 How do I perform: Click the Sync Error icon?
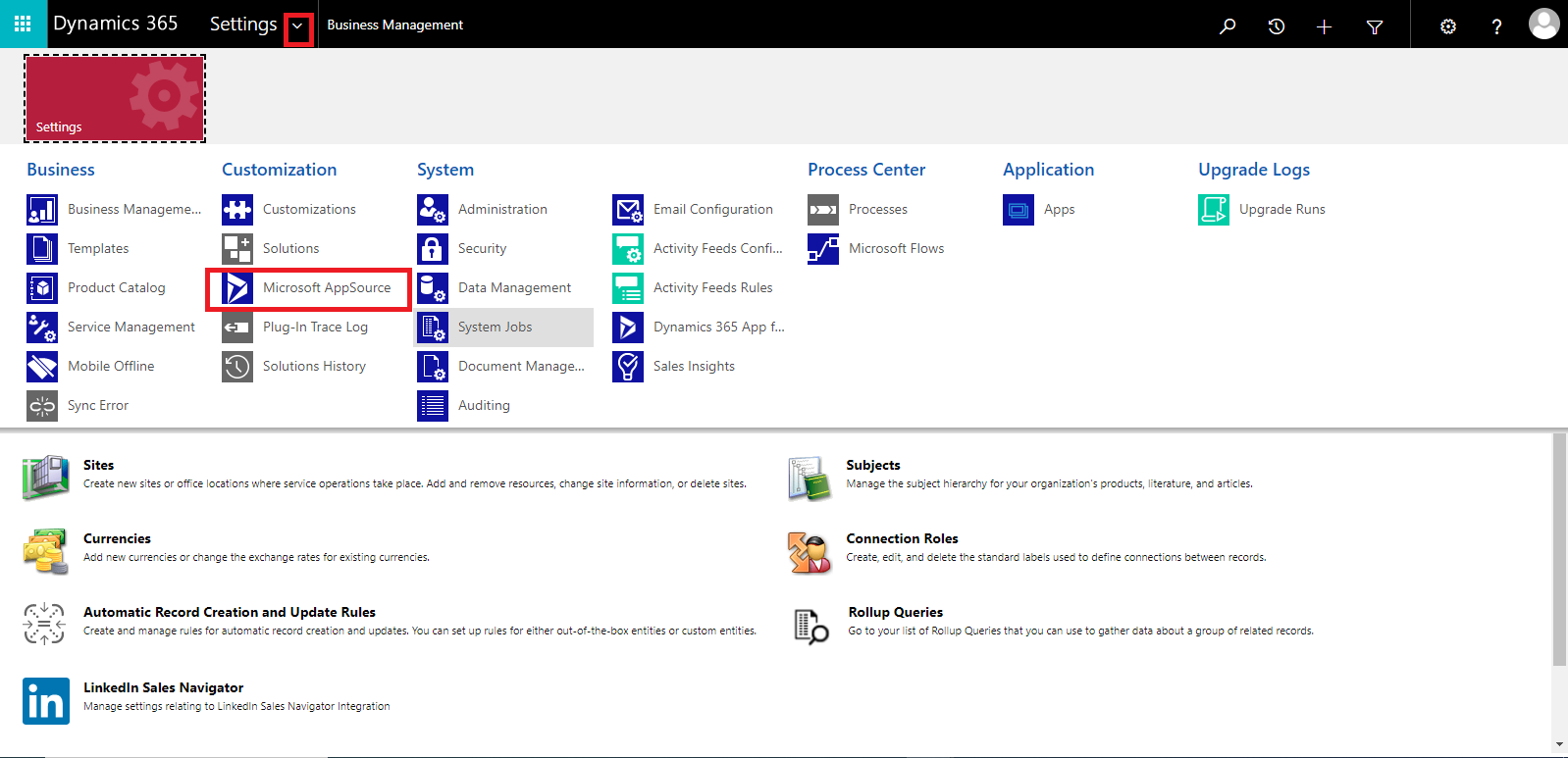pyautogui.click(x=42, y=406)
